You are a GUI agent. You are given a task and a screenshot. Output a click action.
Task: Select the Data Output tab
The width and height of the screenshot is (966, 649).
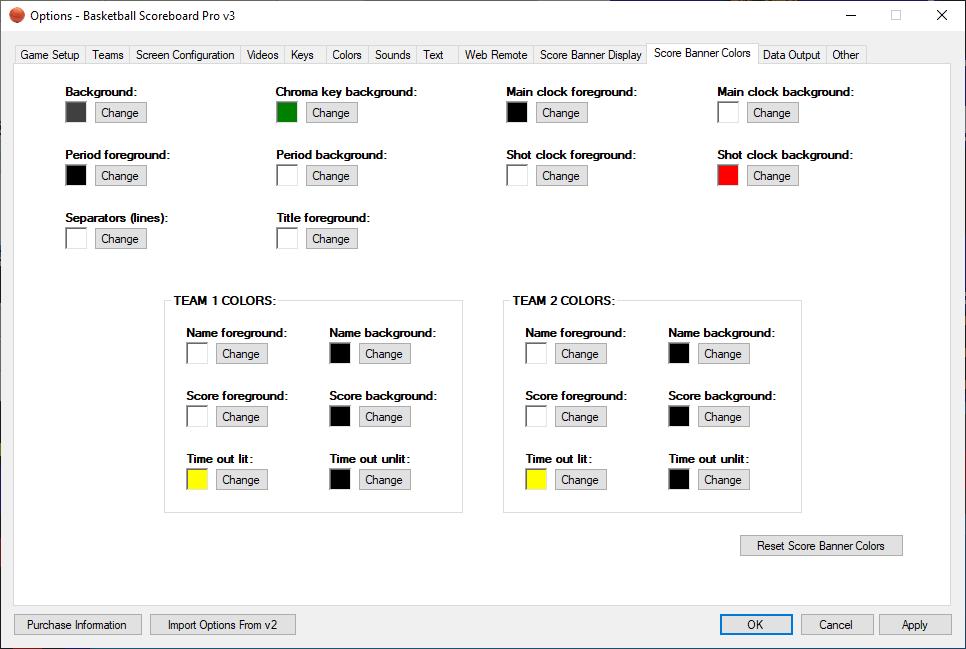tap(791, 55)
